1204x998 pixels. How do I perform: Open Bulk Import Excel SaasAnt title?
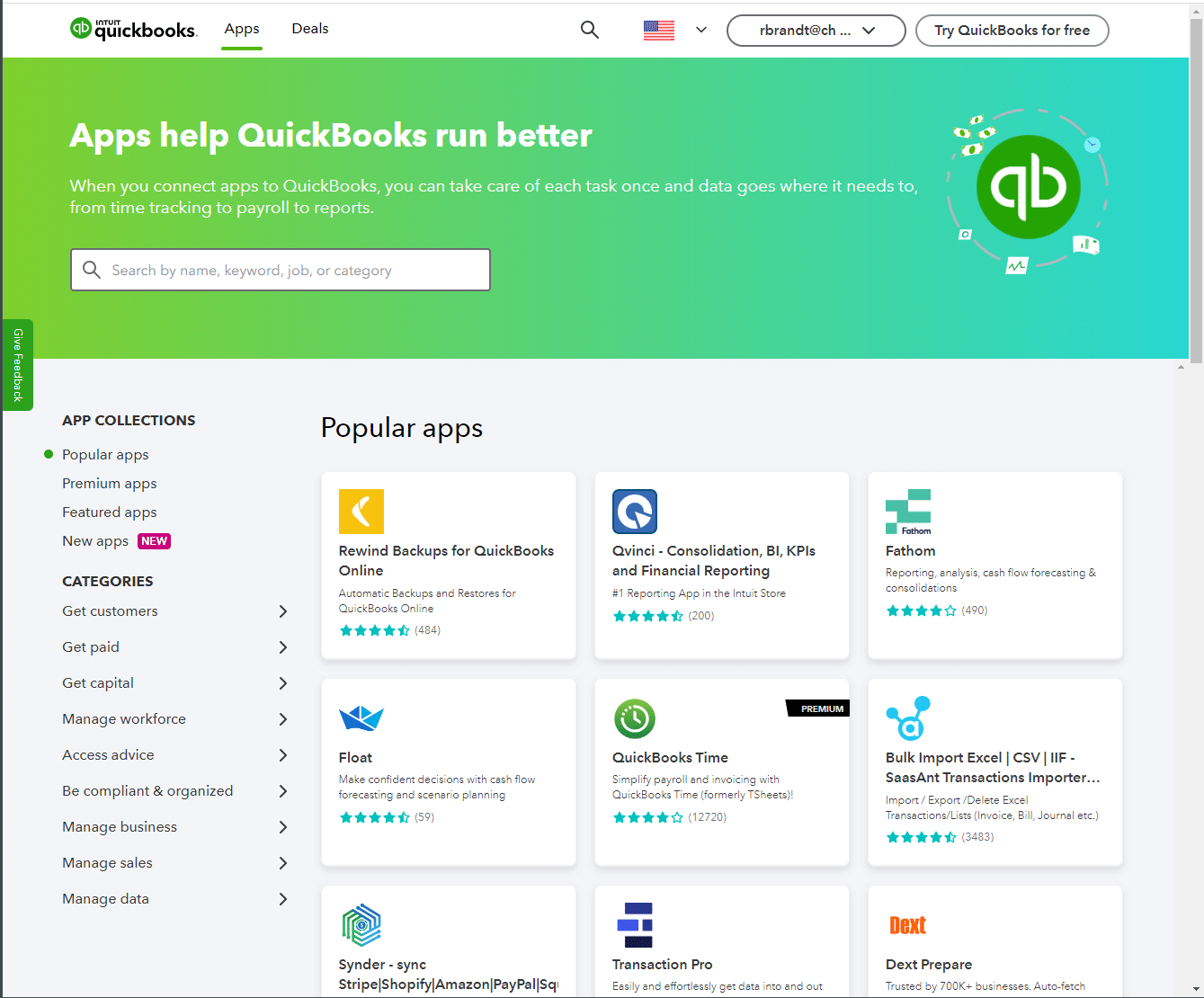993,767
